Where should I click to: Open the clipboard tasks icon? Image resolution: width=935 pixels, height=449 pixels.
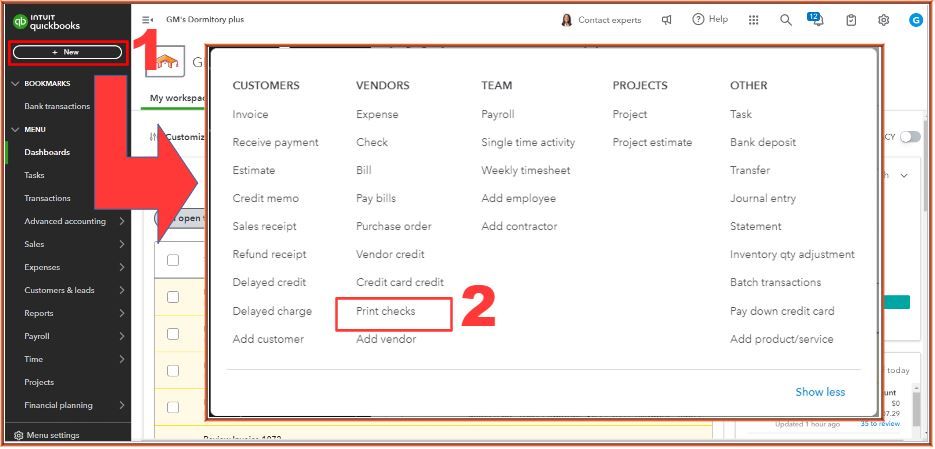coord(851,20)
